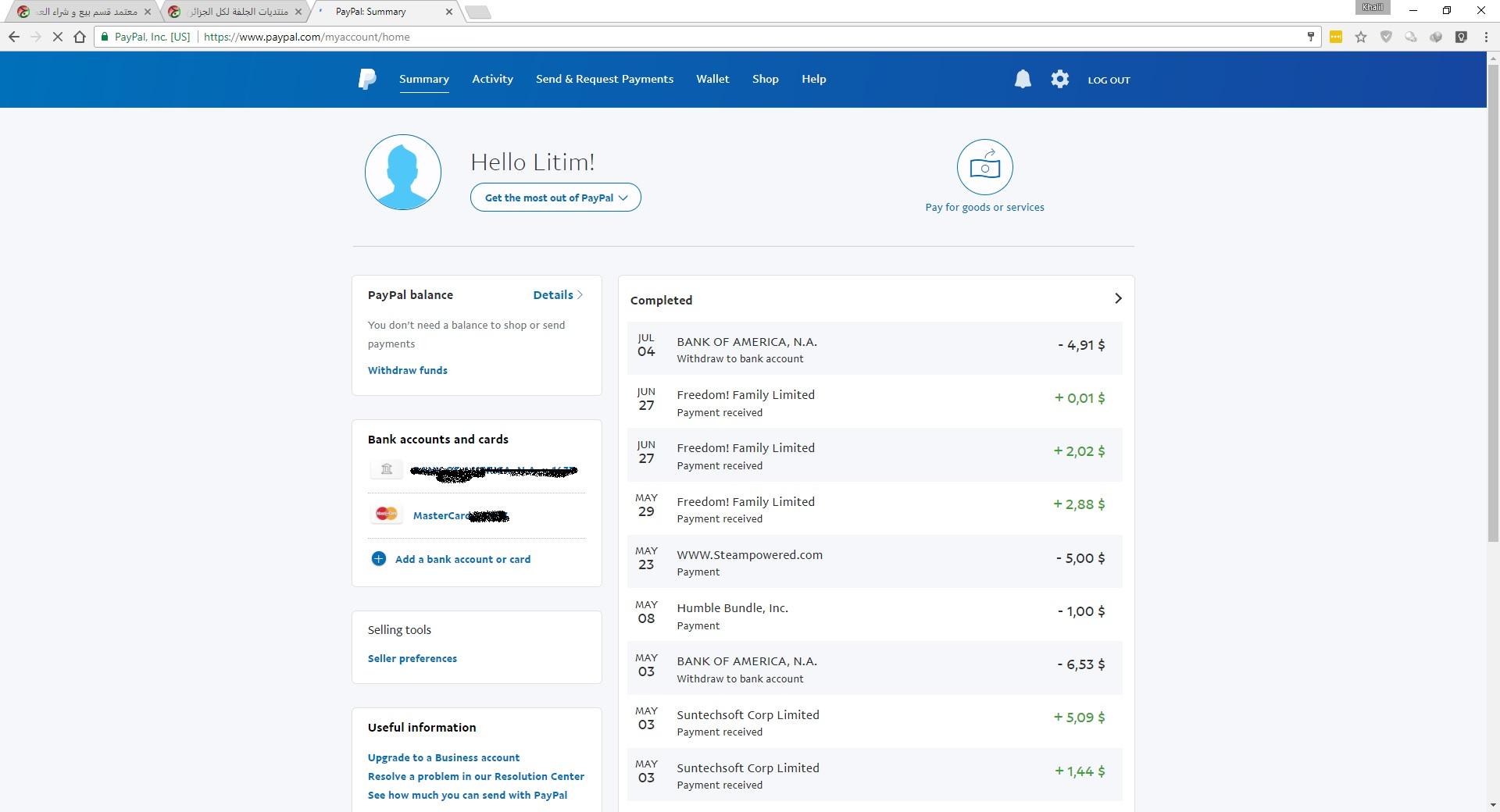This screenshot has height=812, width=1500.
Task: Bookmark this page with star icon
Action: [x=1361, y=37]
